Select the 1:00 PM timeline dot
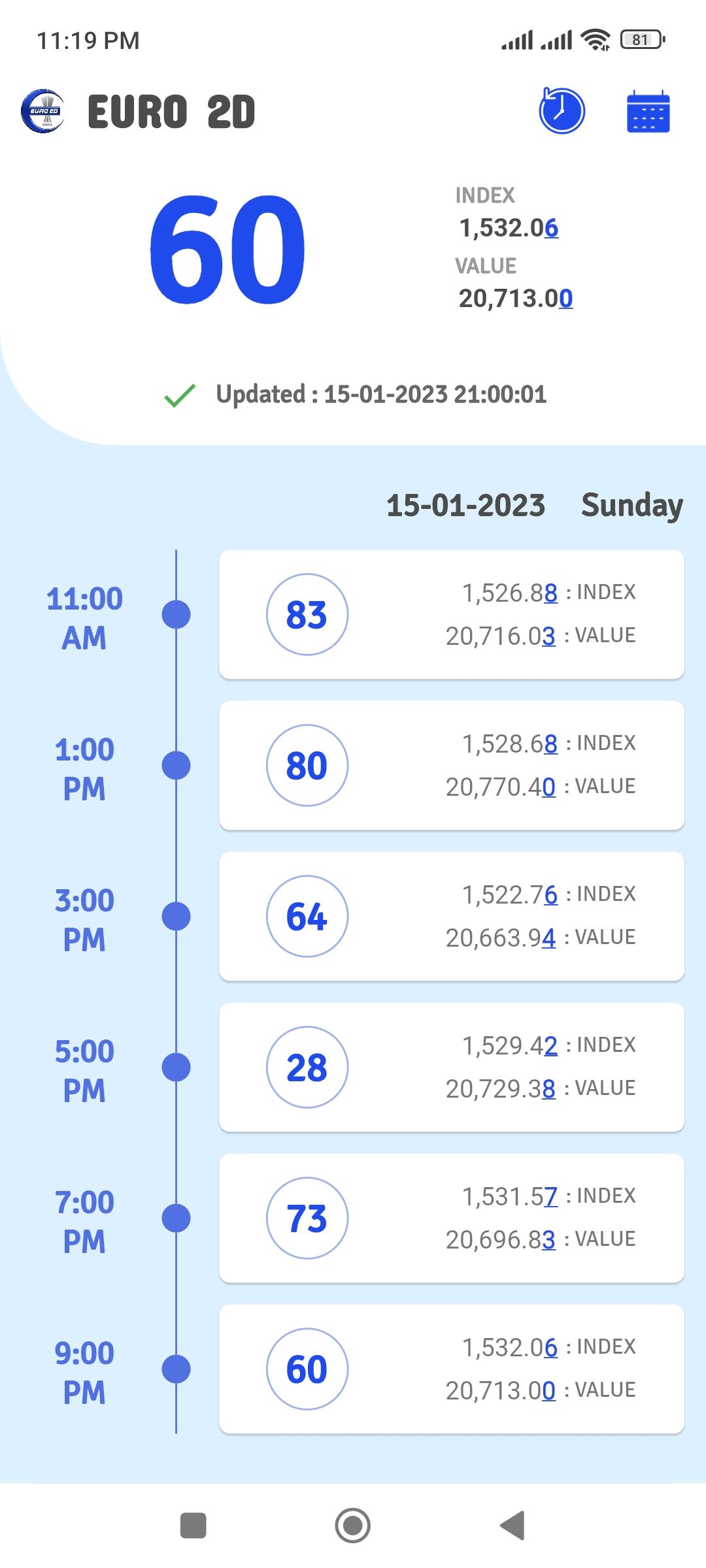The width and height of the screenshot is (706, 1568). click(x=176, y=765)
